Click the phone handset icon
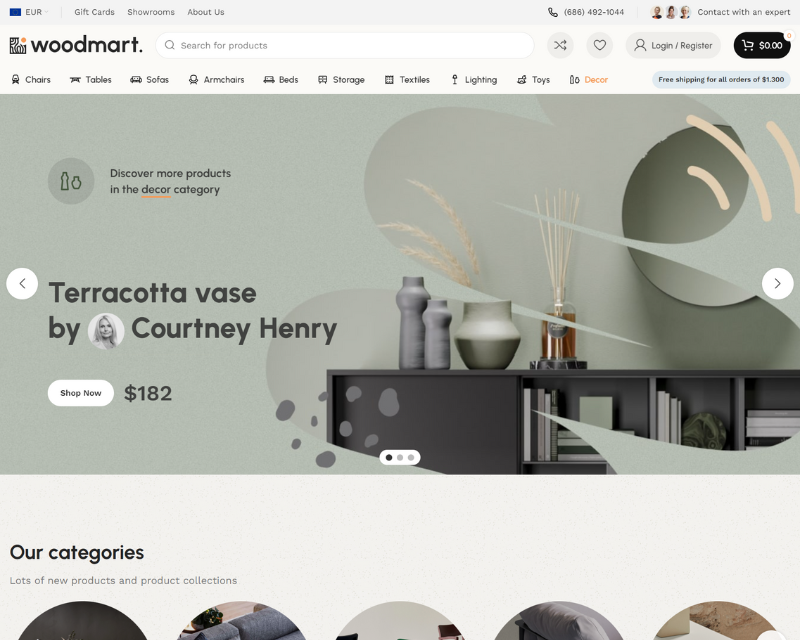The image size is (800, 640). 553,12
